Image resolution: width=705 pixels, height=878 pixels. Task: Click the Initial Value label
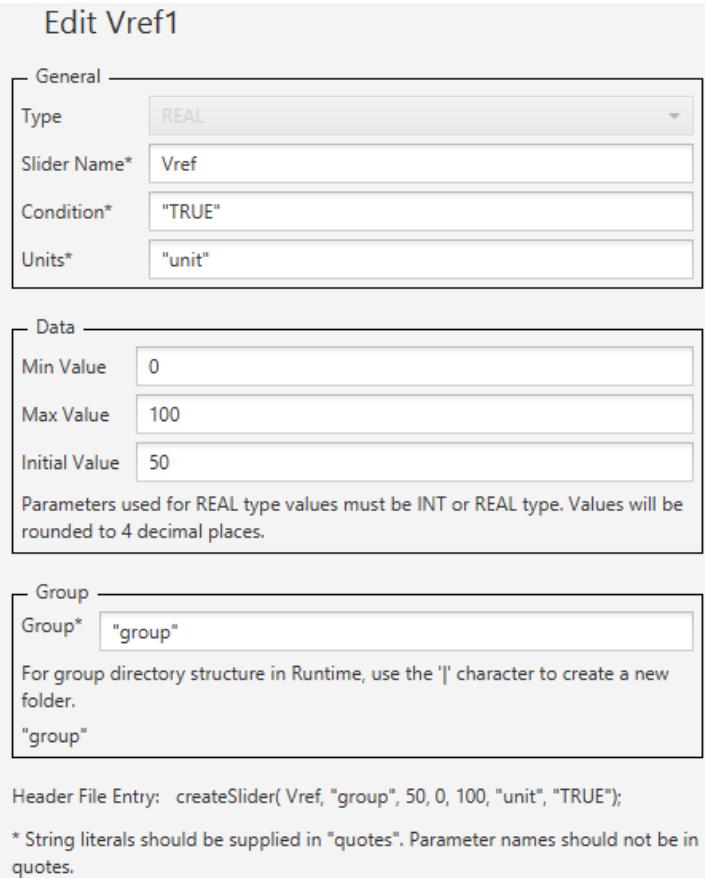[x=69, y=463]
